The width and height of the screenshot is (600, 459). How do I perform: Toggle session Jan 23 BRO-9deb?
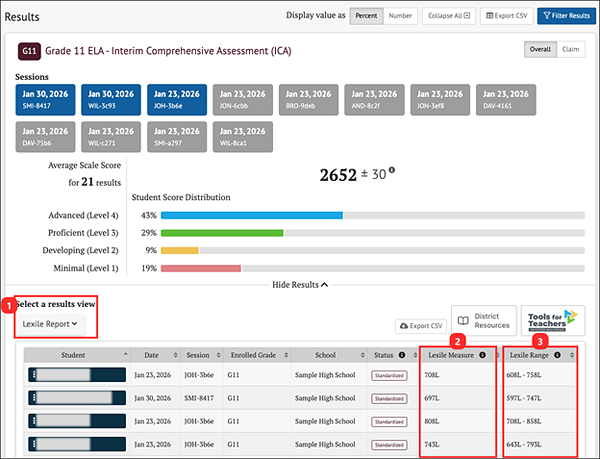308,99
